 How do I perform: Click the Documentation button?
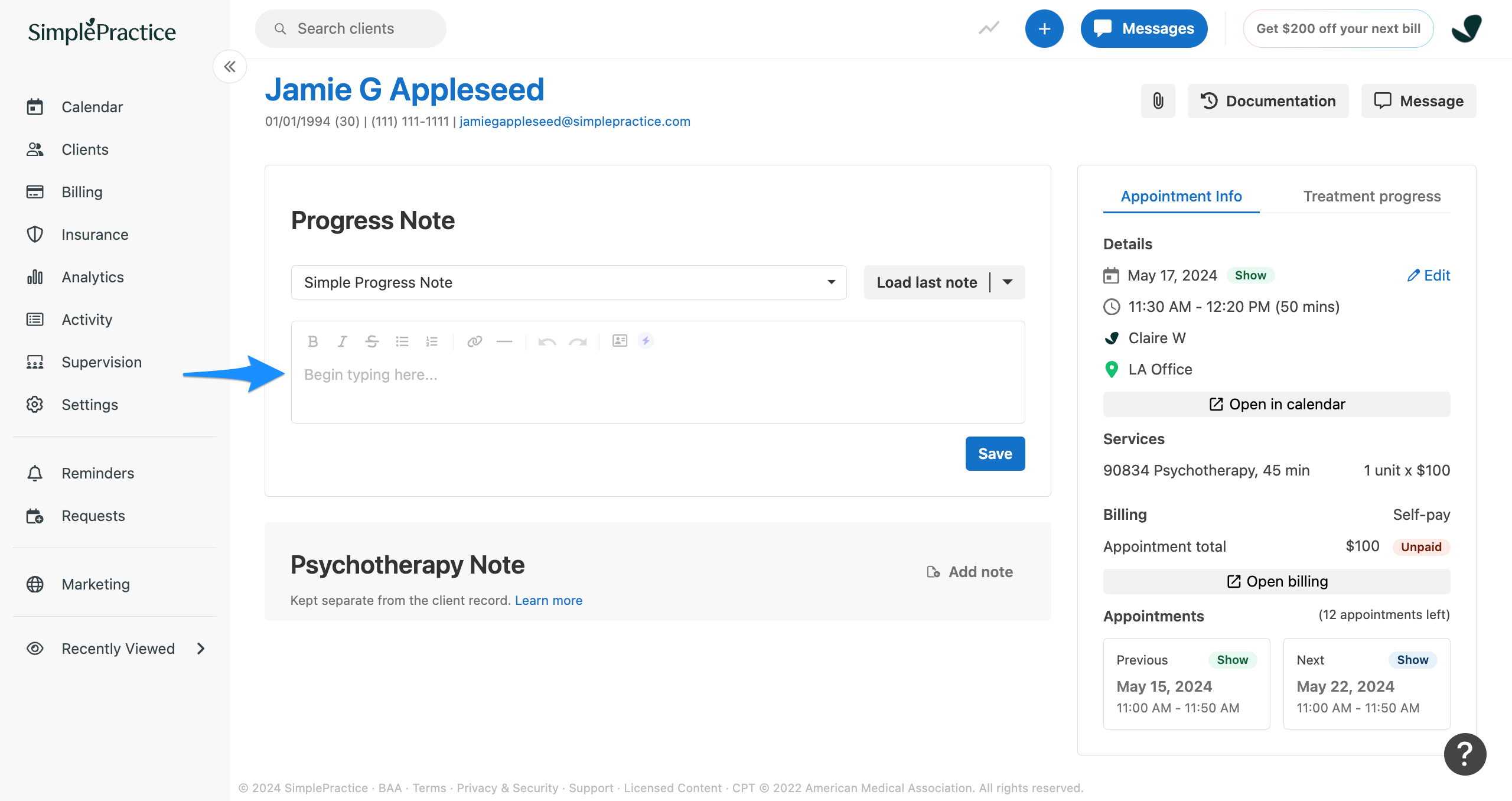[1268, 101]
